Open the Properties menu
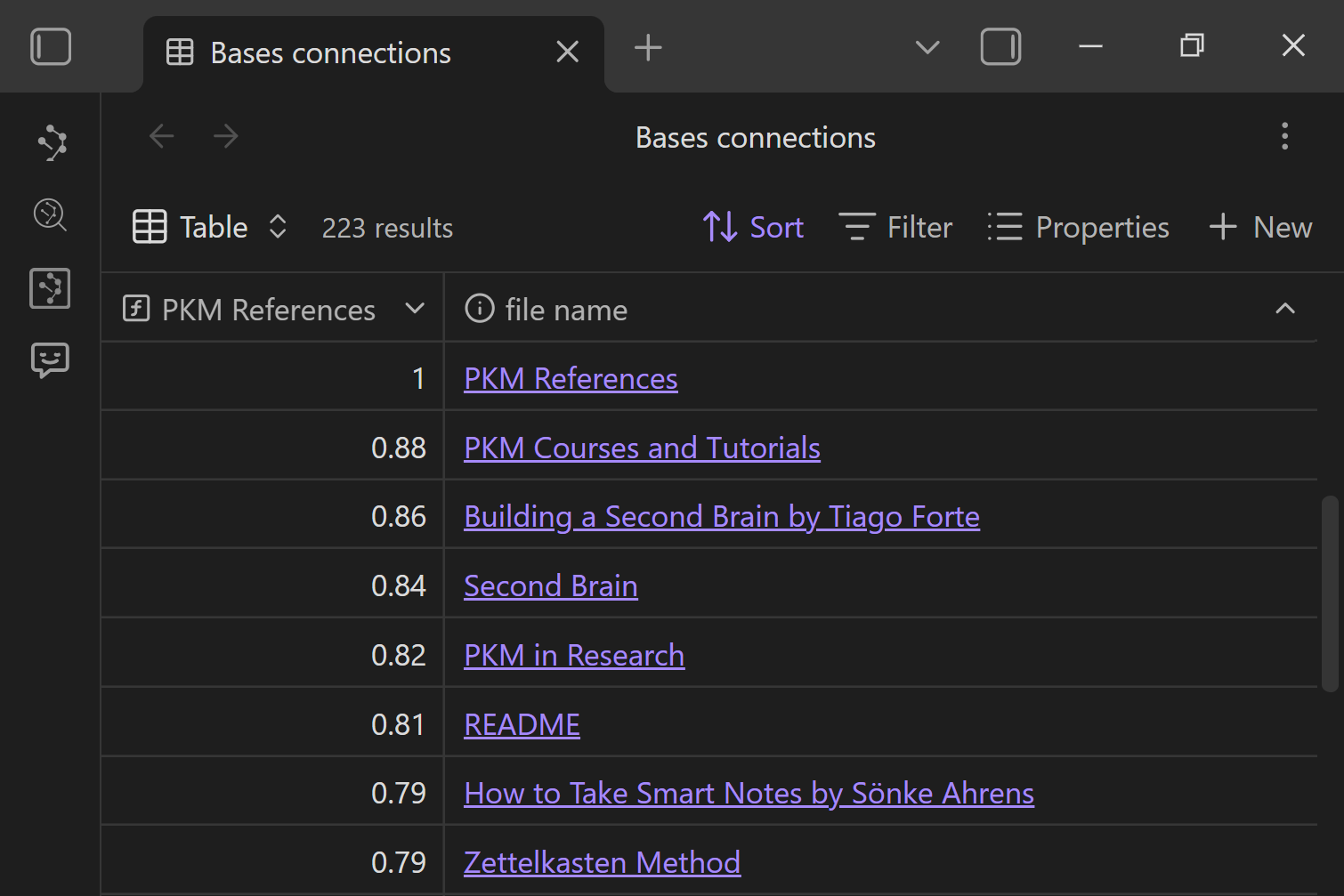The width and height of the screenshot is (1344, 896). point(1078,228)
